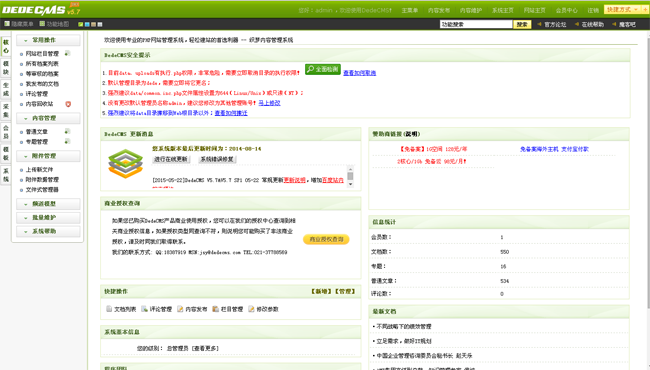Click red shield icon beside 内容回收站
This screenshot has width=650, height=370.
(x=68, y=104)
